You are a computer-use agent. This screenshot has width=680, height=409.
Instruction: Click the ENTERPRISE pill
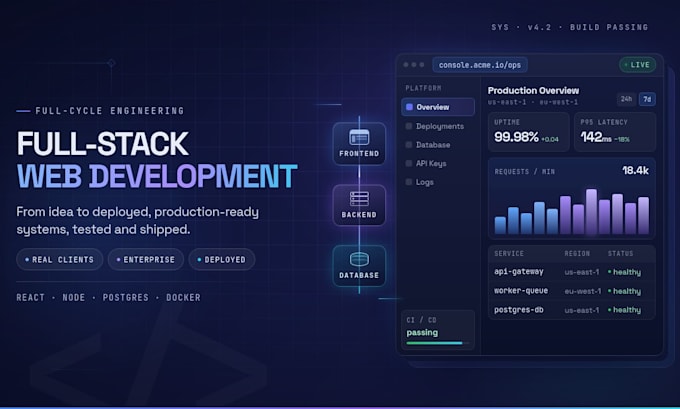click(x=146, y=259)
